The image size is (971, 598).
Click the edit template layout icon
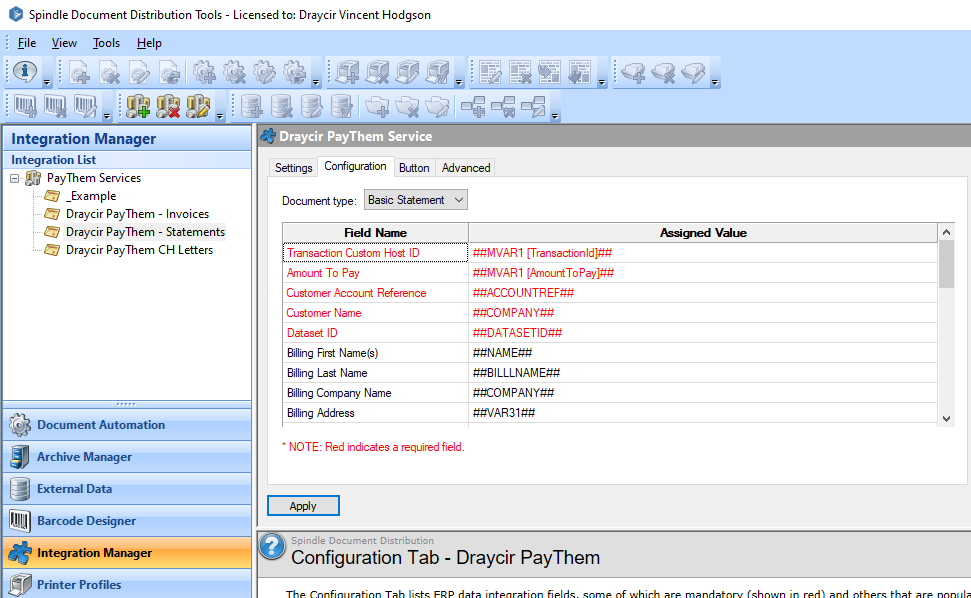pyautogui.click(x=490, y=72)
